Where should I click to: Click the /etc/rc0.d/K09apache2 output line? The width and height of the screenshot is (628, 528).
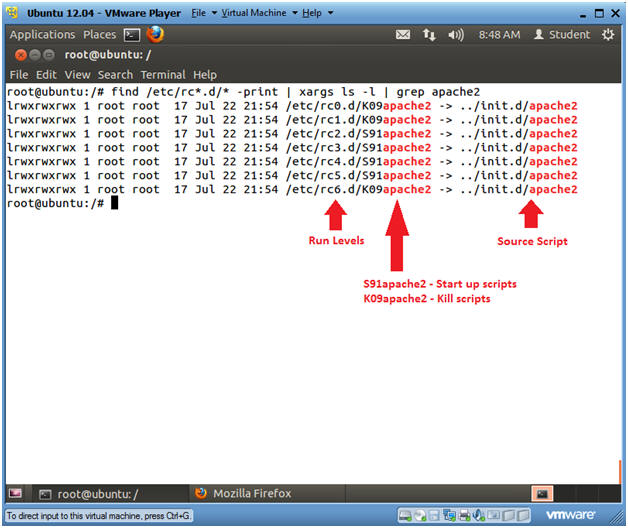coord(292,106)
